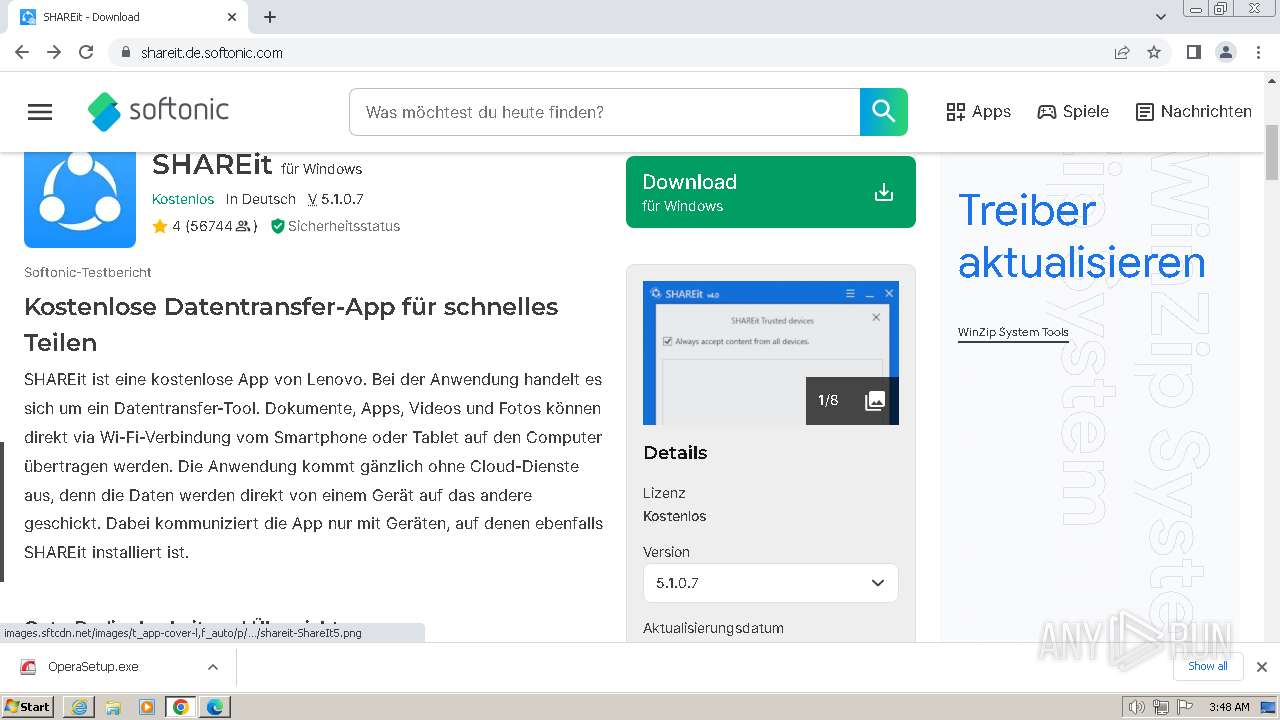Viewport: 1280px width, 720px height.
Task: Open the Softonic hamburger menu
Action: point(40,112)
